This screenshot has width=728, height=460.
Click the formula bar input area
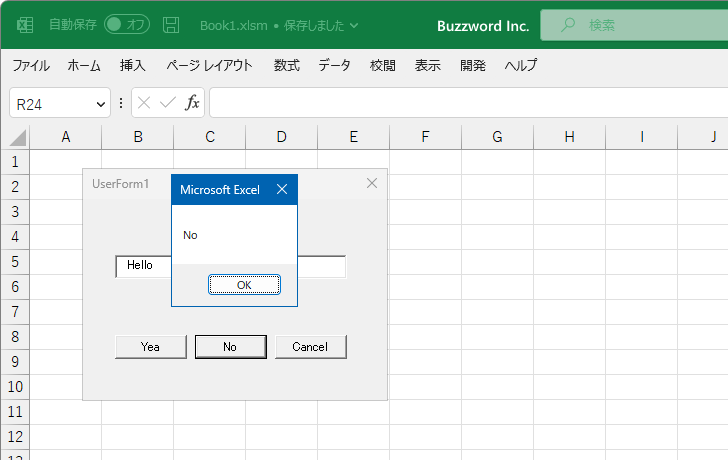click(469, 103)
